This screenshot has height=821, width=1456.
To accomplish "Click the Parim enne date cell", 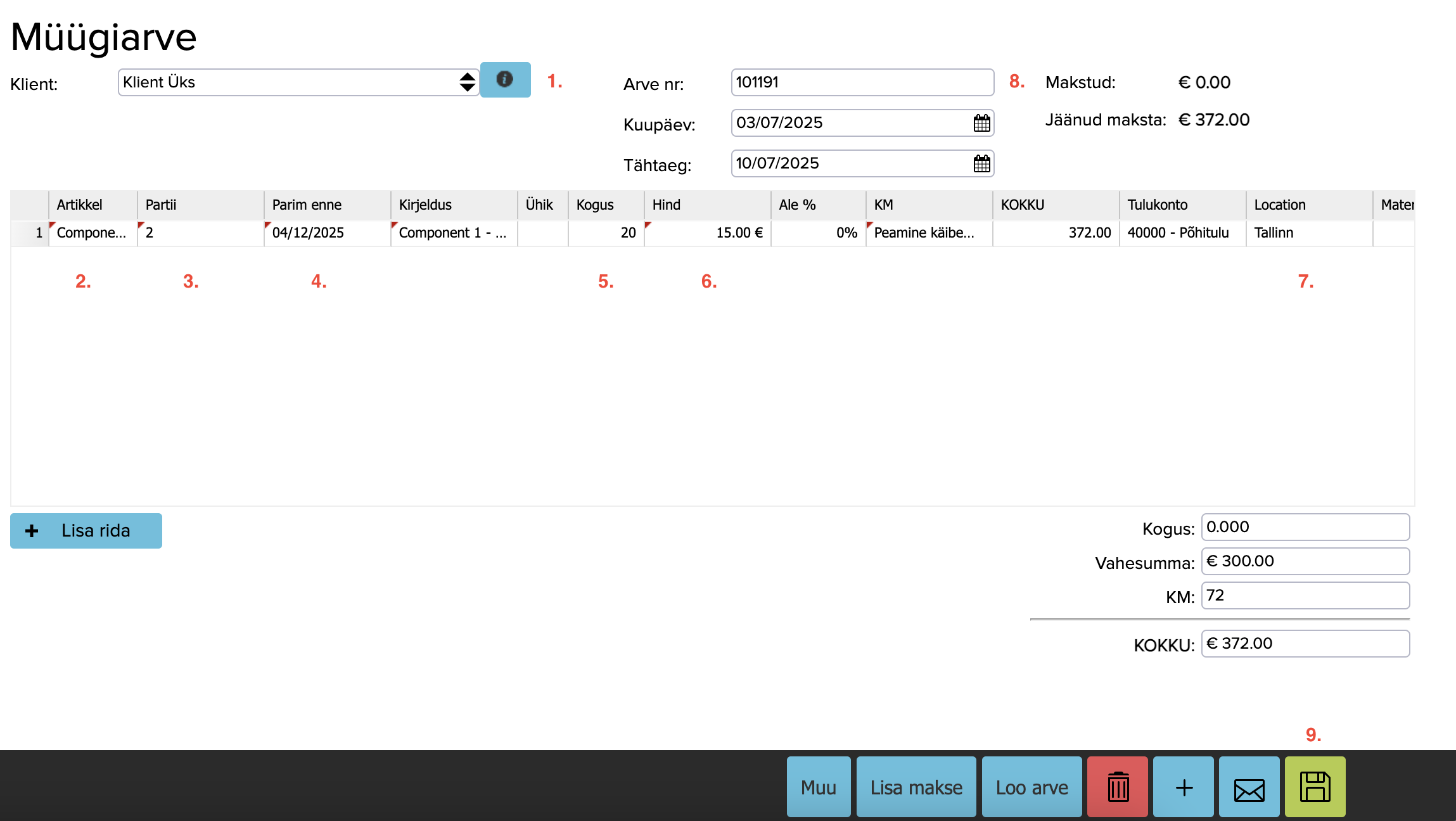I will (327, 233).
